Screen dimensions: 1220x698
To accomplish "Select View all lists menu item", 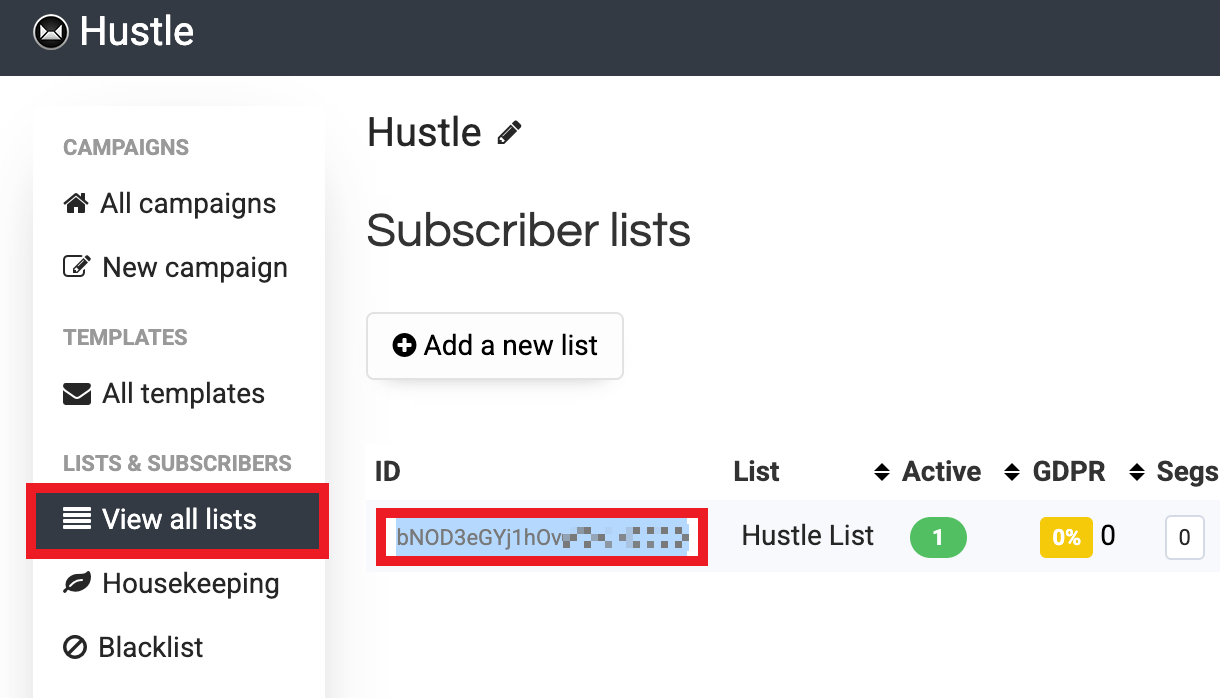I will click(x=177, y=519).
